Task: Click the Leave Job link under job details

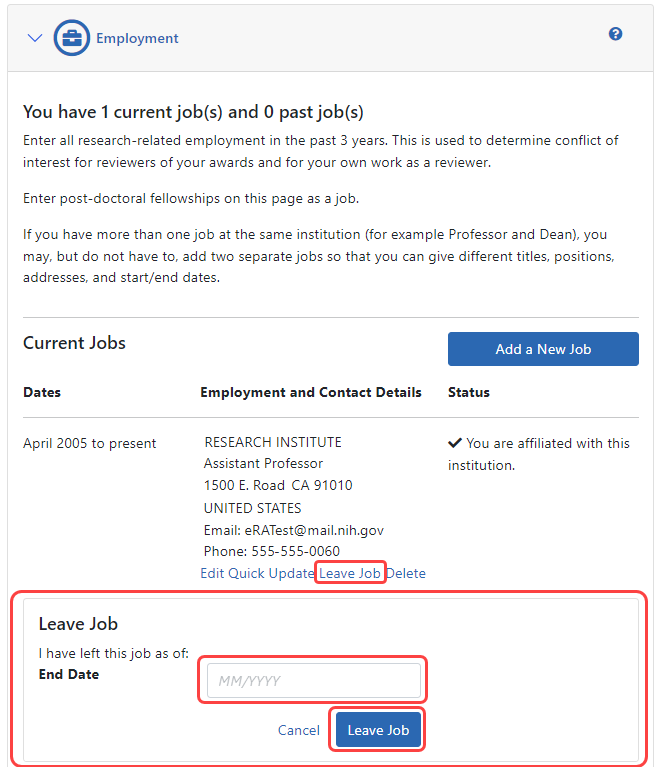Action: (350, 573)
